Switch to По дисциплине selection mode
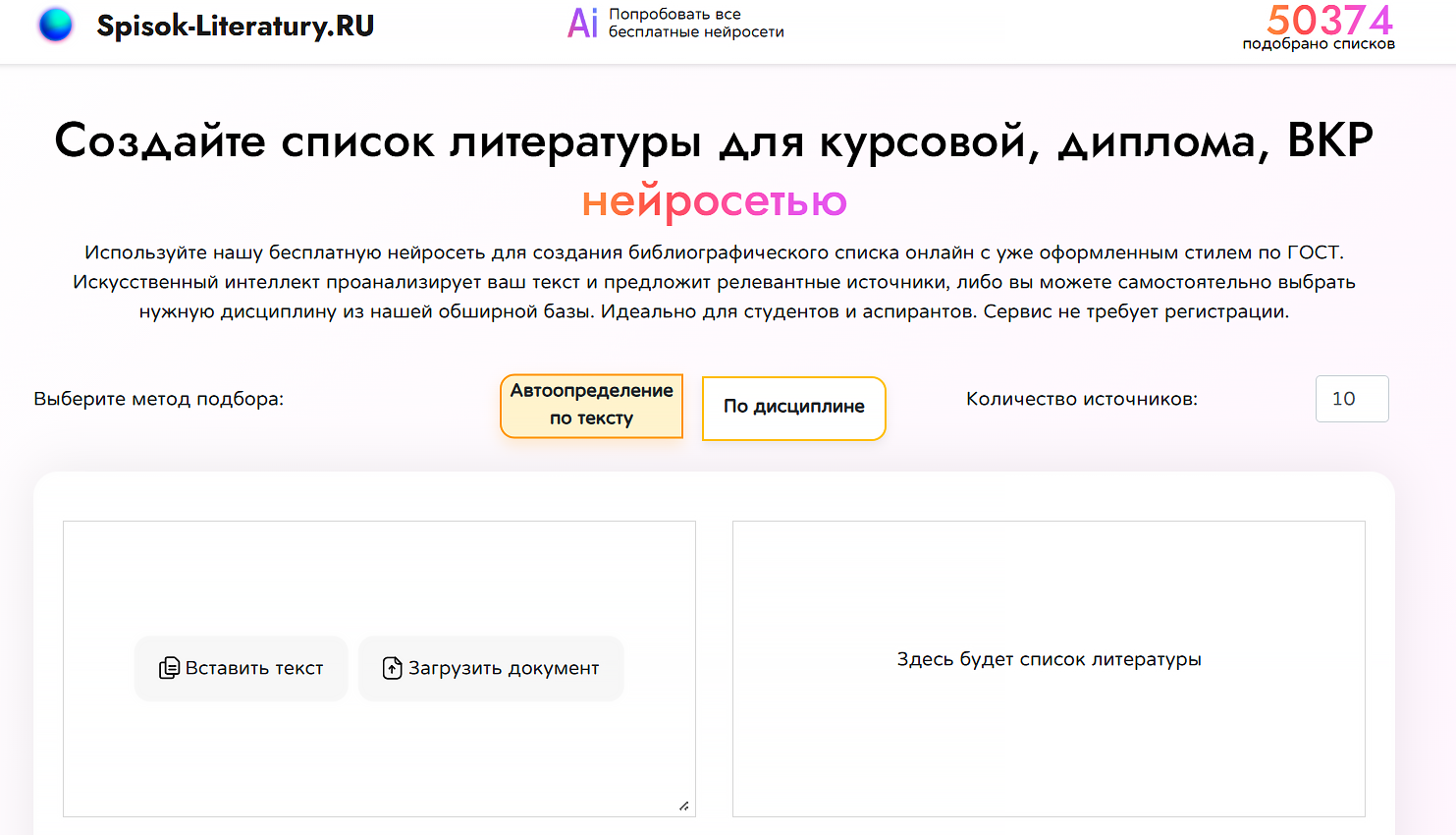The height and width of the screenshot is (835, 1456). tap(793, 408)
